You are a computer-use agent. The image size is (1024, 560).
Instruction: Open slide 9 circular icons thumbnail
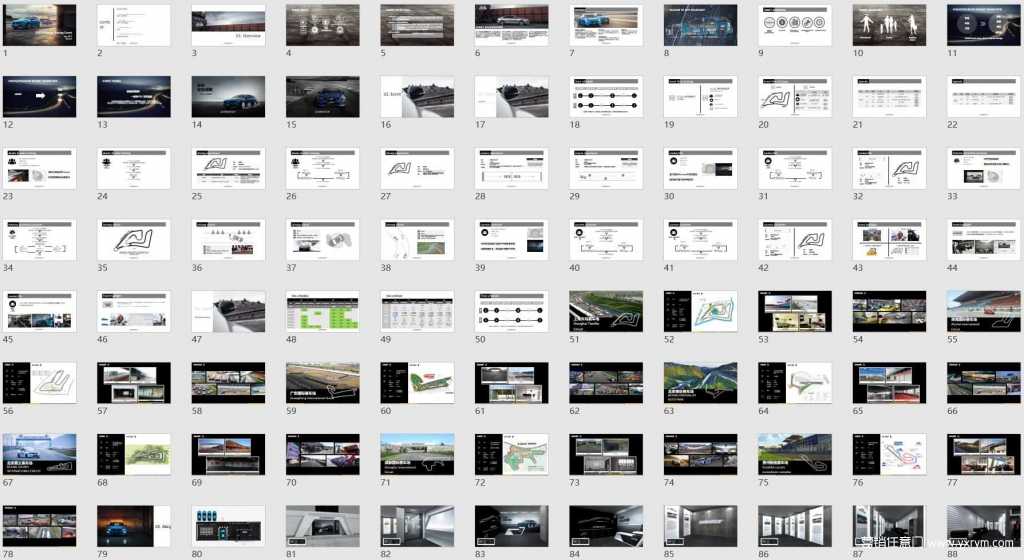pos(795,25)
